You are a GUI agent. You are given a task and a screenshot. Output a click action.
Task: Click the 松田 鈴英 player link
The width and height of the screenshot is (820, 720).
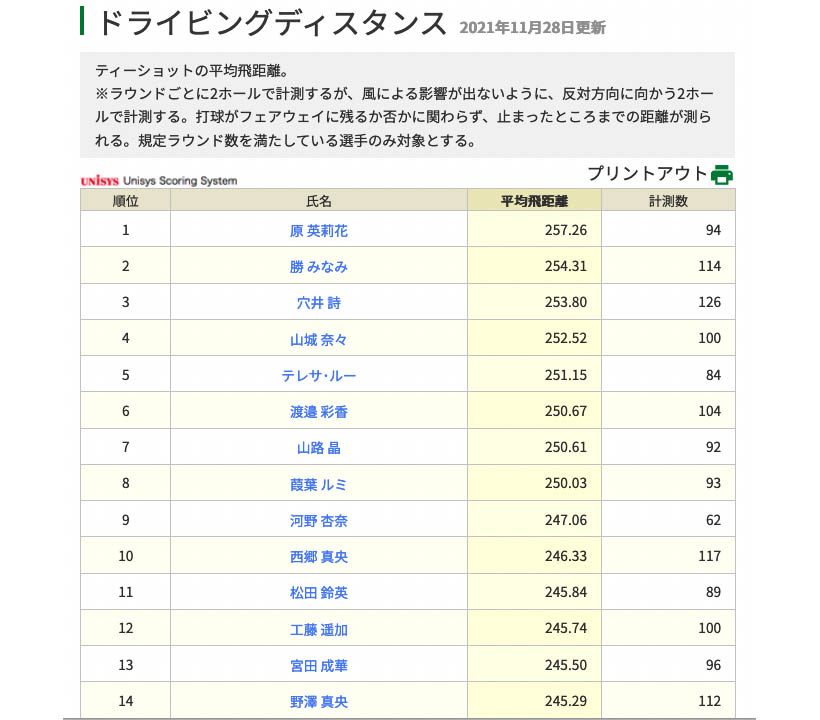tap(319, 592)
